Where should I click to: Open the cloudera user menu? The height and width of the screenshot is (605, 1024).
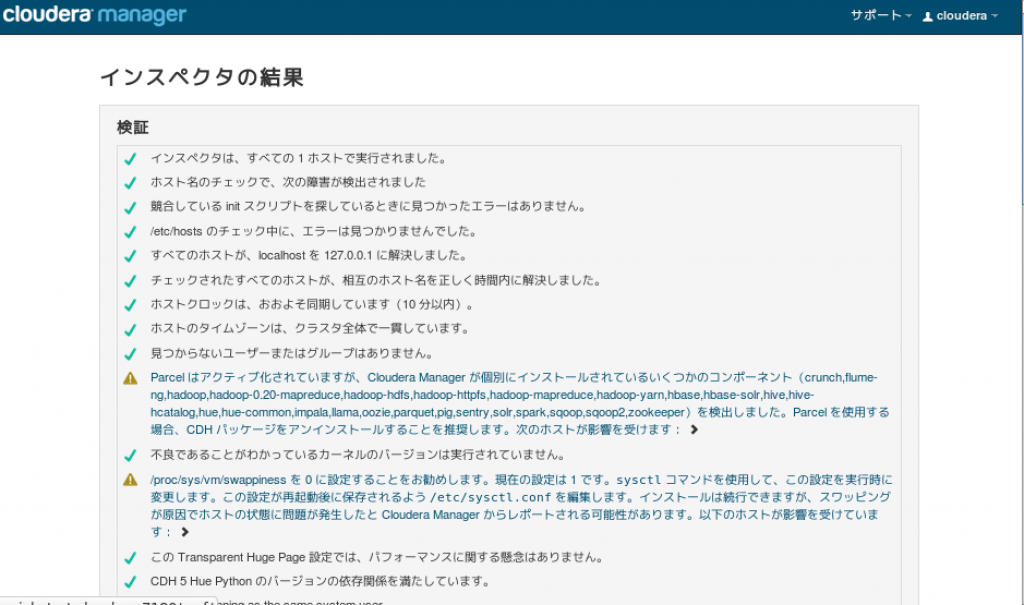coord(961,16)
